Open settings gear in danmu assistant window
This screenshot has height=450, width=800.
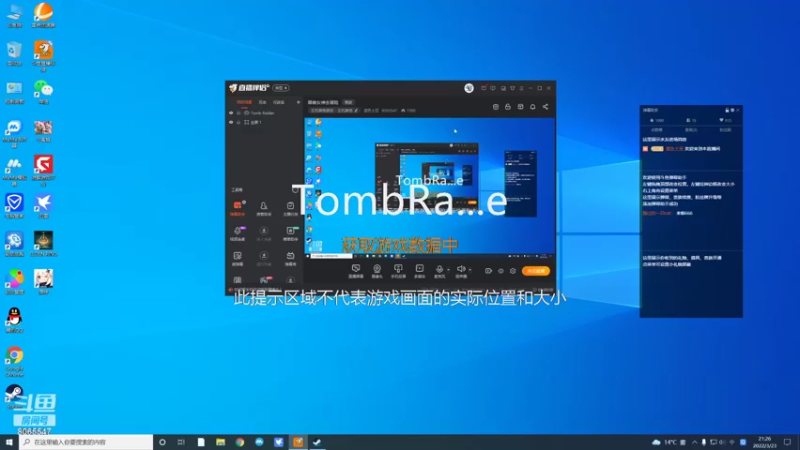click(x=733, y=110)
